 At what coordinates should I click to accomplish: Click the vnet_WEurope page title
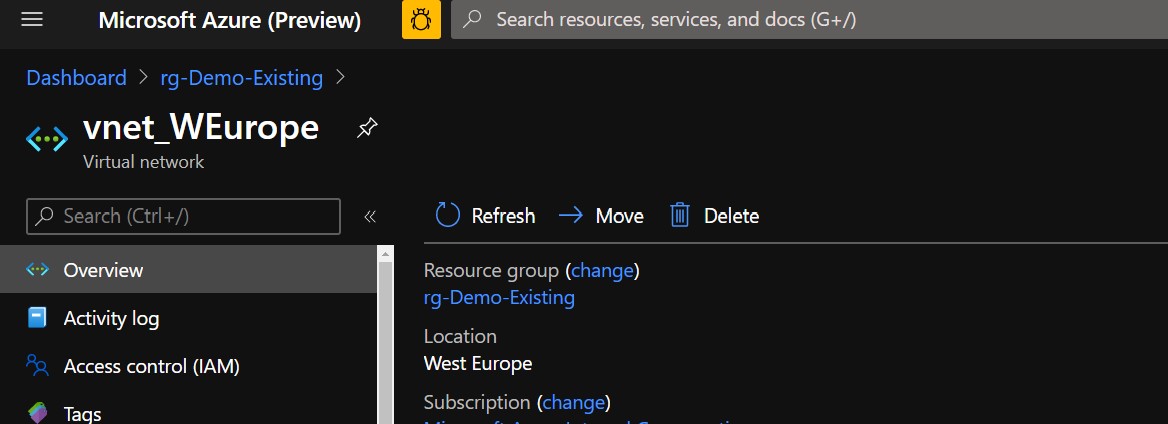pyautogui.click(x=200, y=127)
